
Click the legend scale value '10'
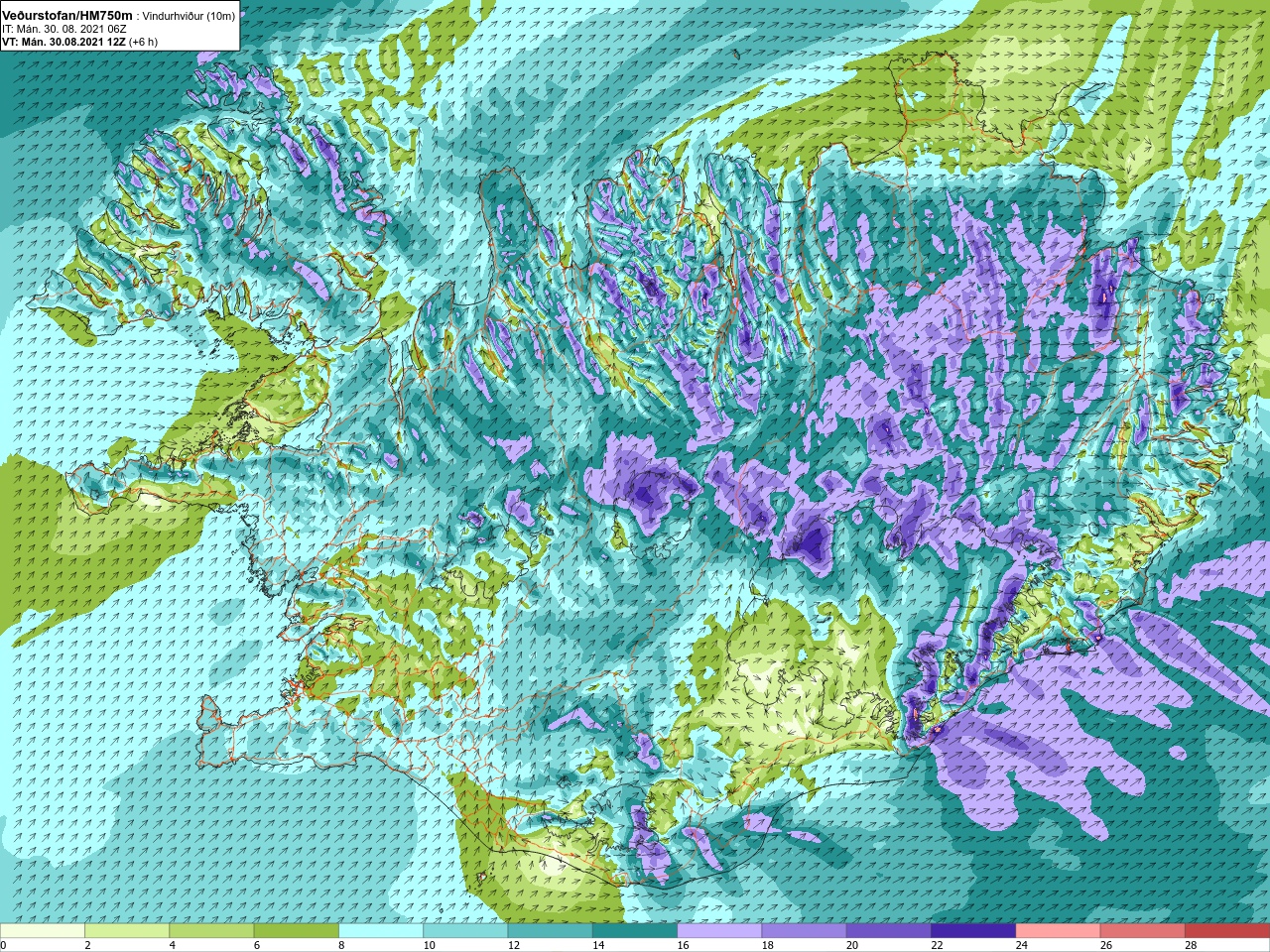click(x=429, y=945)
